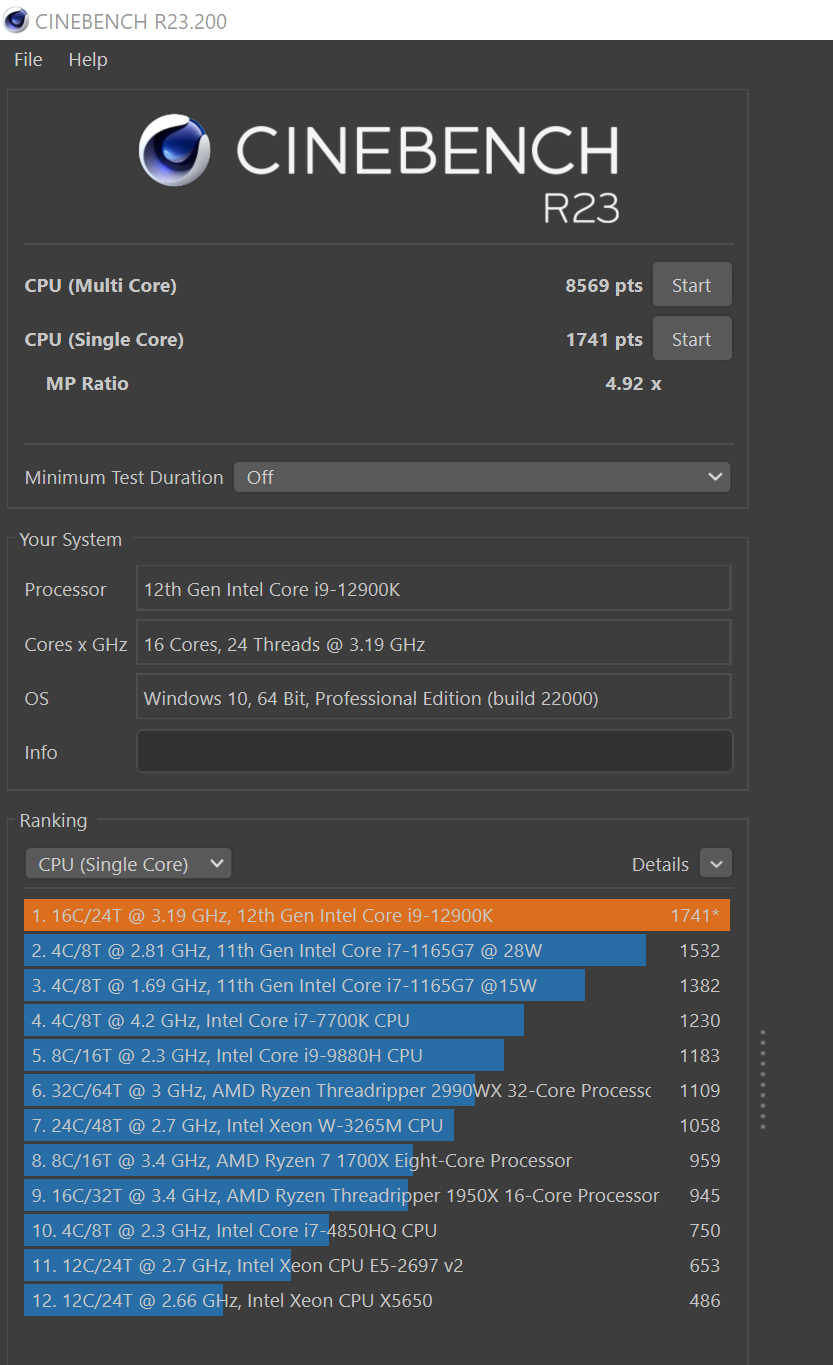Image resolution: width=833 pixels, height=1365 pixels.
Task: Click the 8569 pts multi core score
Action: click(604, 286)
